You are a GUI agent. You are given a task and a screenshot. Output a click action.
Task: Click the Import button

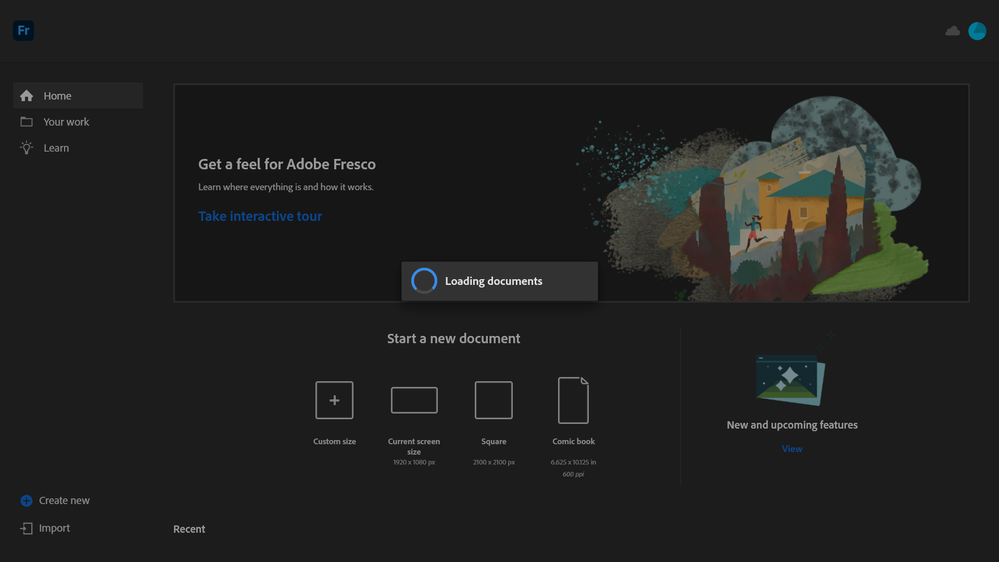[45, 528]
